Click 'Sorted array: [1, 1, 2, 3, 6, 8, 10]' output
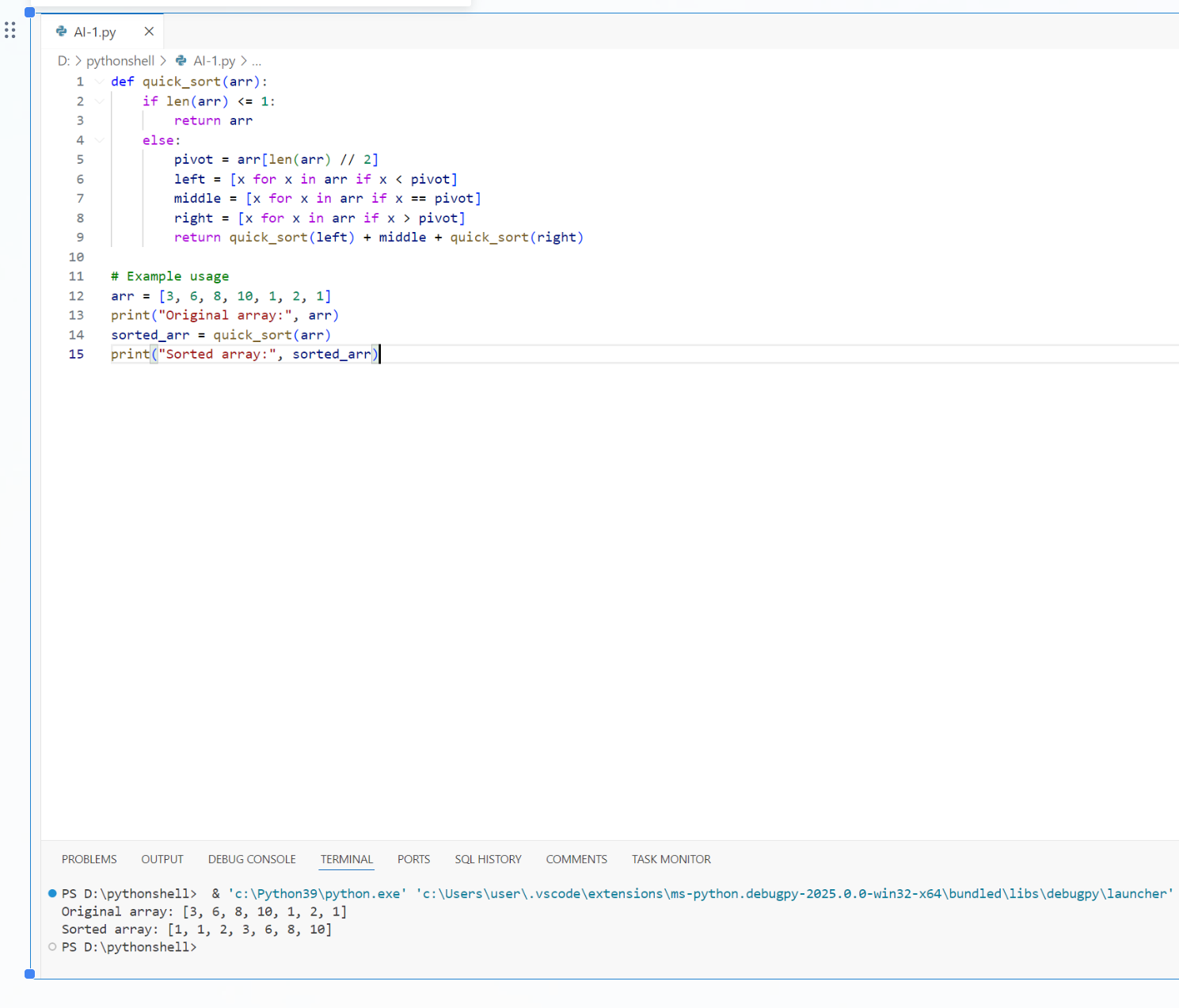 [197, 930]
